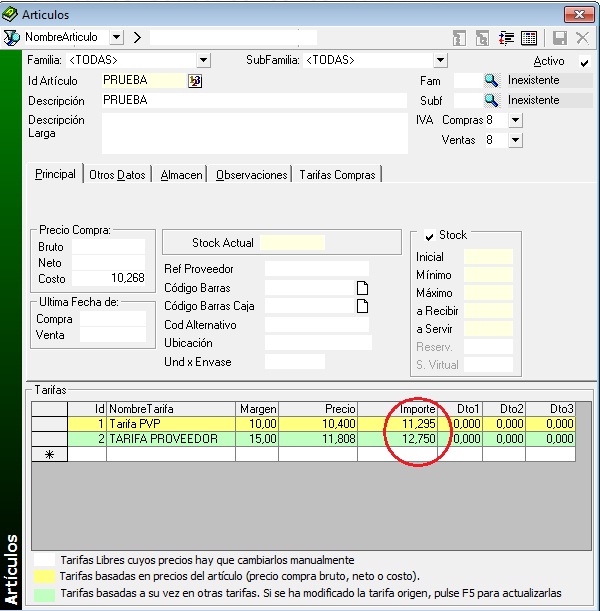Viewport: 600px width, 611px height.
Task: Click the go arrow next to NombreArticulo
Action: coord(137,38)
